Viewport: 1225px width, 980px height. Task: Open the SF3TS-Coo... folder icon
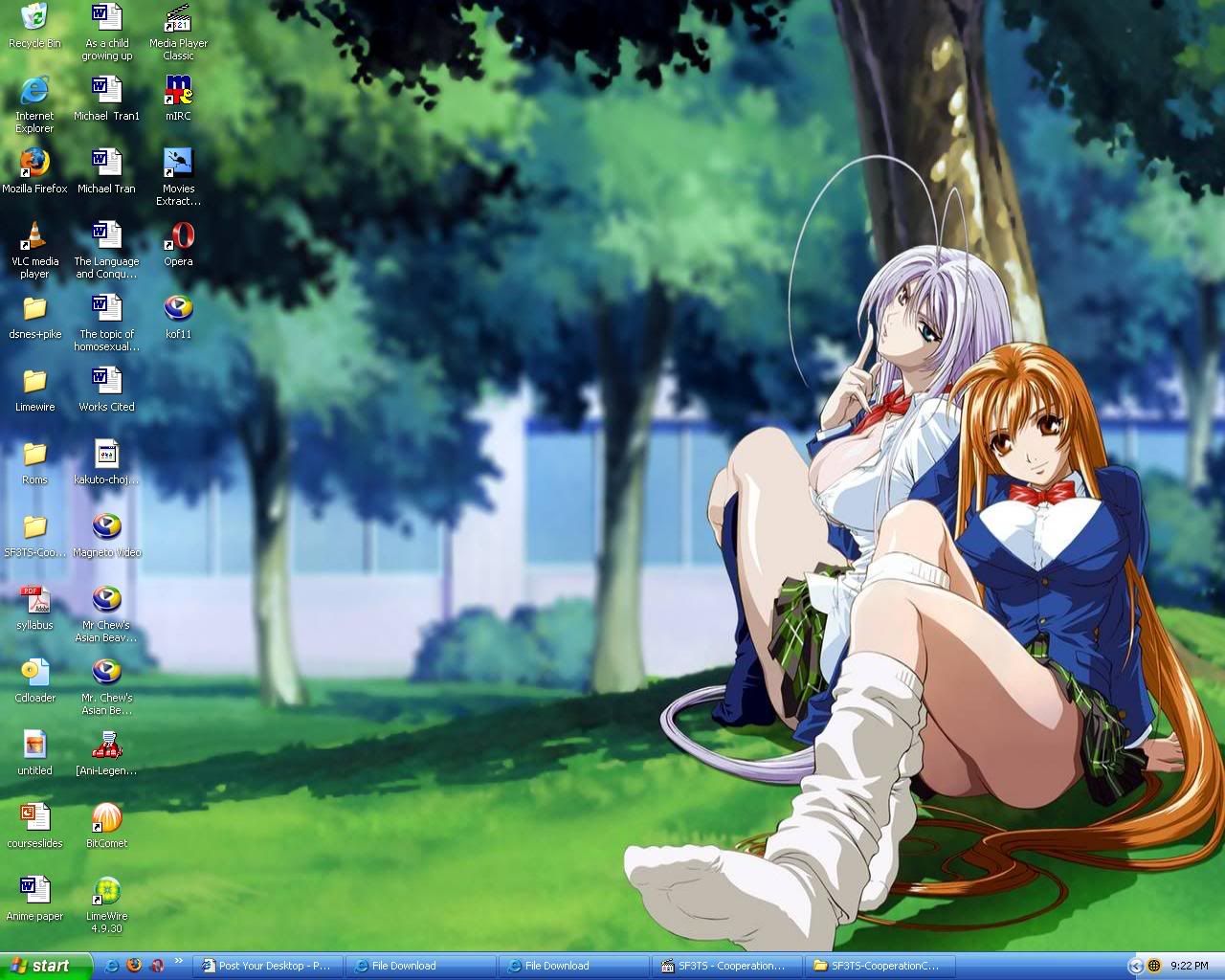(34, 535)
